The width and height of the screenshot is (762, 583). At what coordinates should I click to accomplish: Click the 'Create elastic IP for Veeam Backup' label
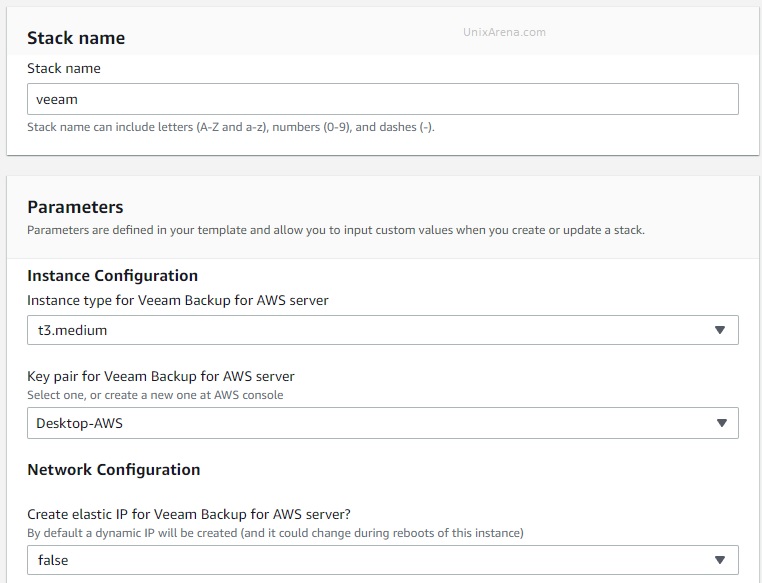pos(189,514)
